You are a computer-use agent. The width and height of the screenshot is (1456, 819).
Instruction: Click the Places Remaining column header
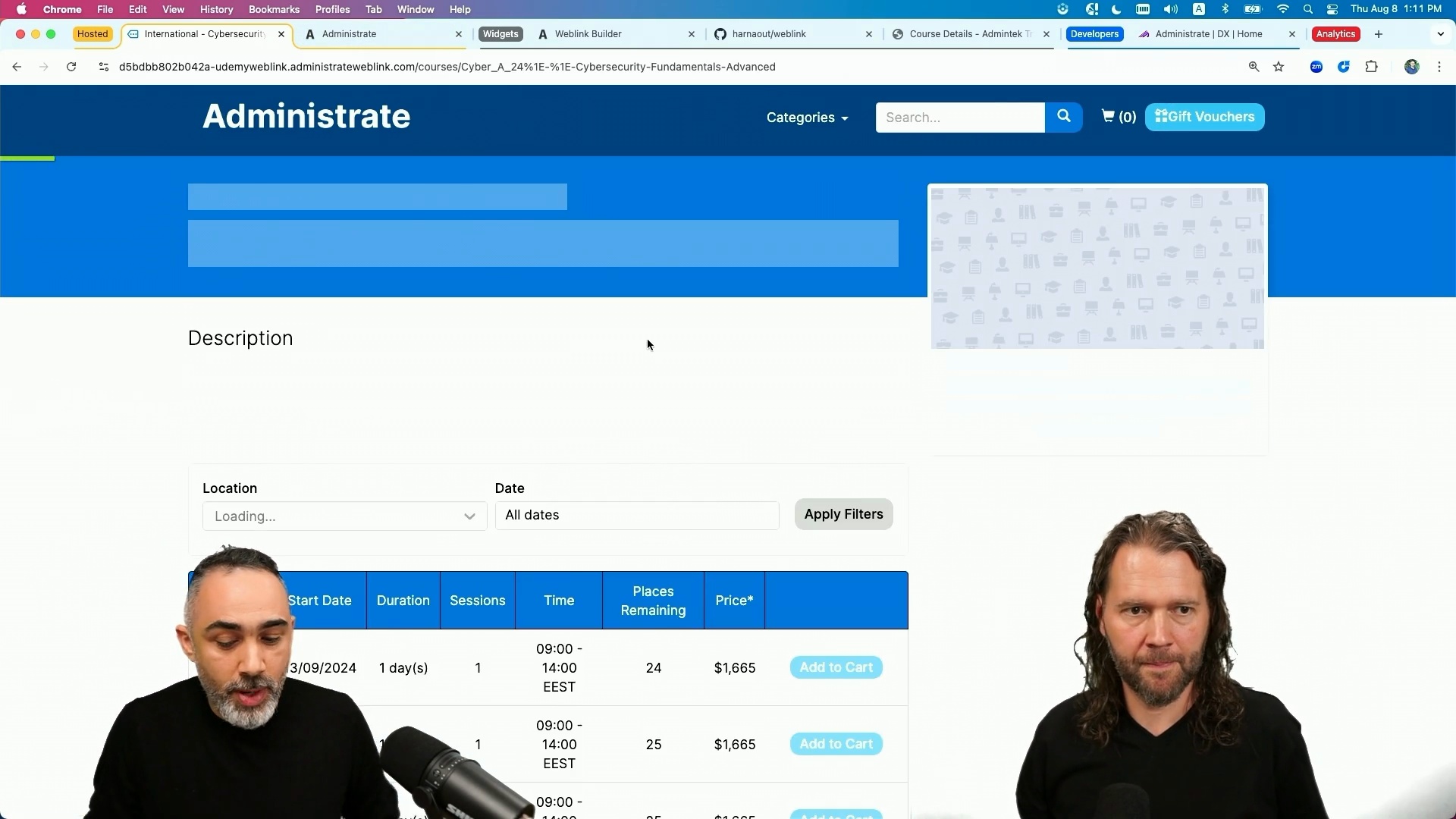pos(653,601)
